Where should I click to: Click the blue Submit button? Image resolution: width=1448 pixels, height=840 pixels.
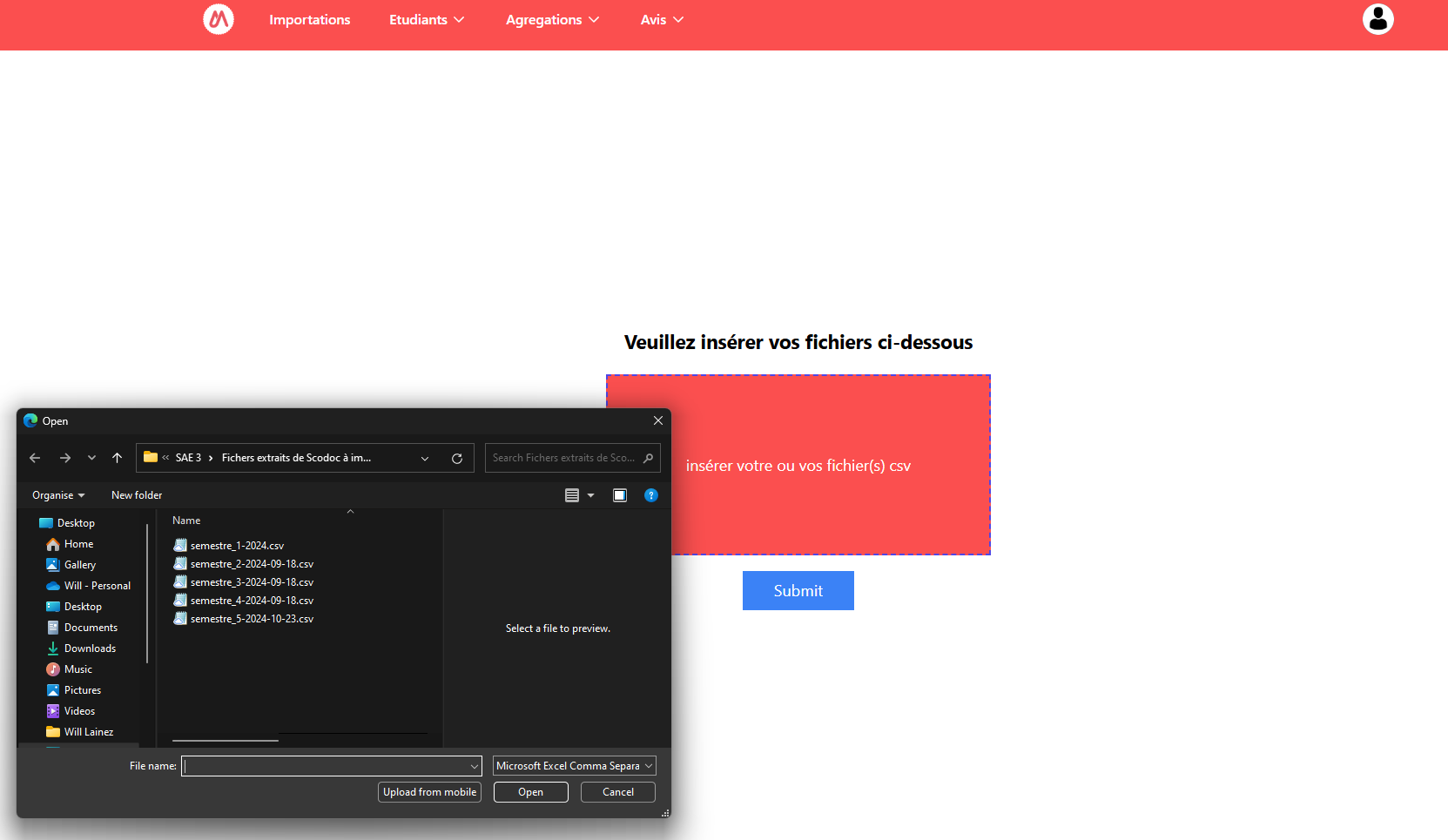click(x=798, y=590)
